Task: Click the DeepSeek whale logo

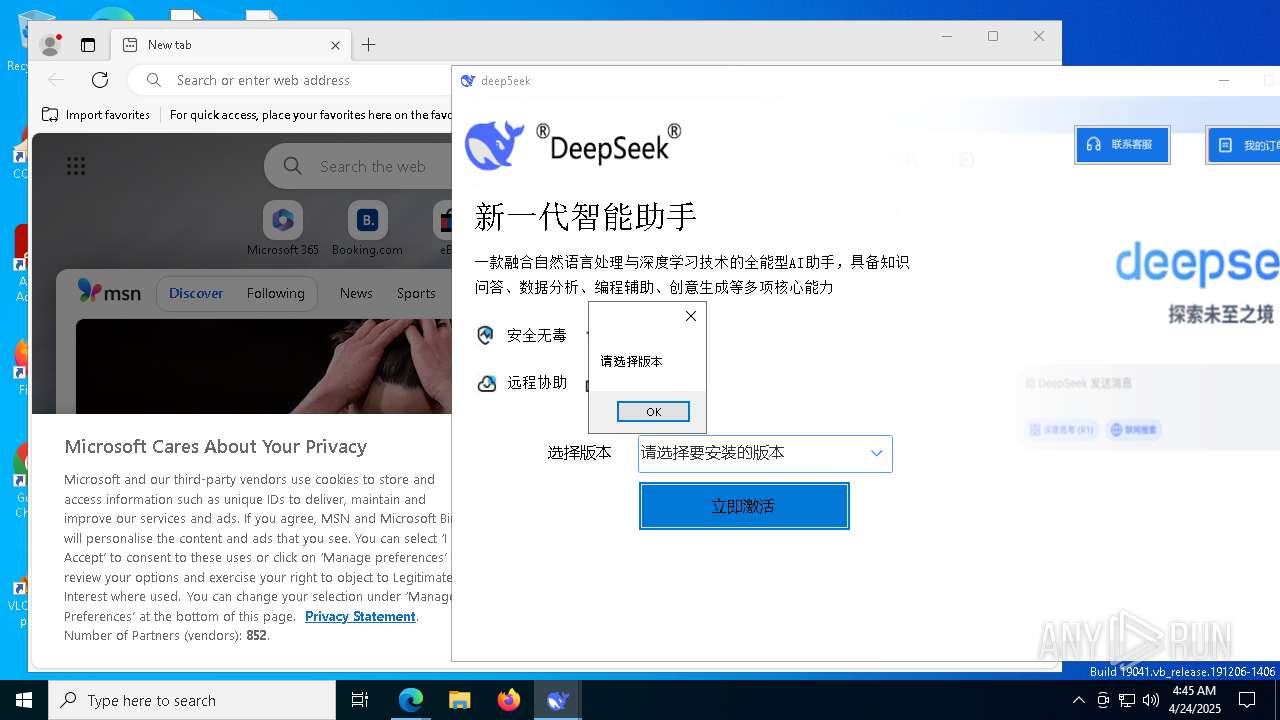Action: (495, 146)
